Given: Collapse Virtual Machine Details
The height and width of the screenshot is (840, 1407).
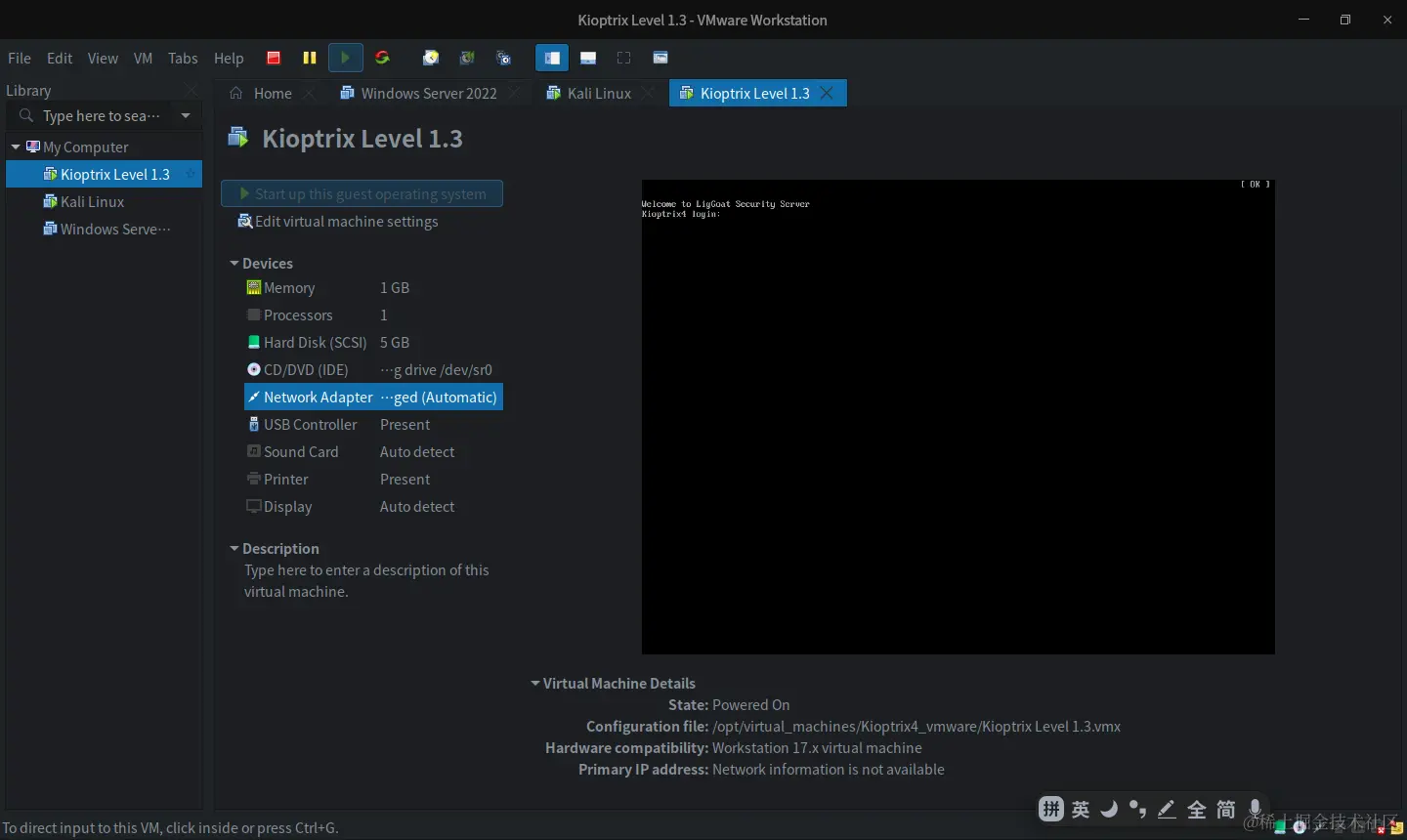Looking at the screenshot, I should point(534,683).
